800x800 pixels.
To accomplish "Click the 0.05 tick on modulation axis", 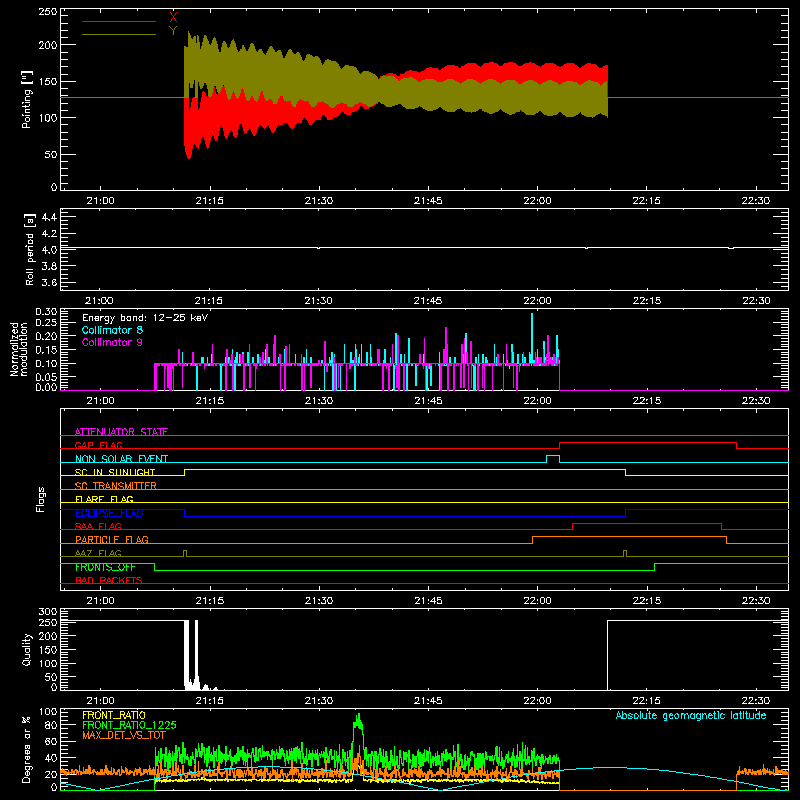I will pyautogui.click(x=46, y=377).
